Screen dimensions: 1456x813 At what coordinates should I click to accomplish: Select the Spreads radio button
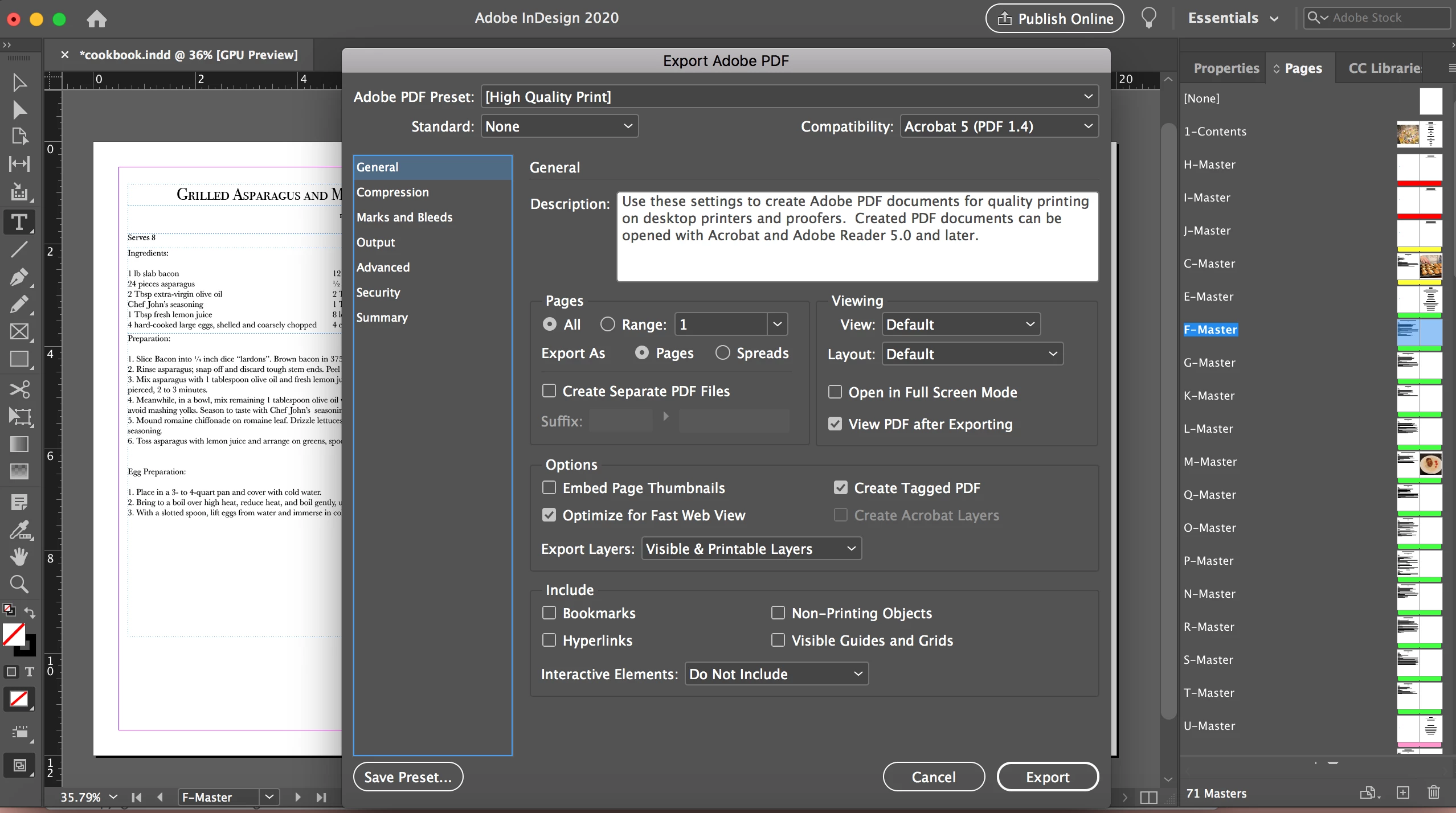723,352
